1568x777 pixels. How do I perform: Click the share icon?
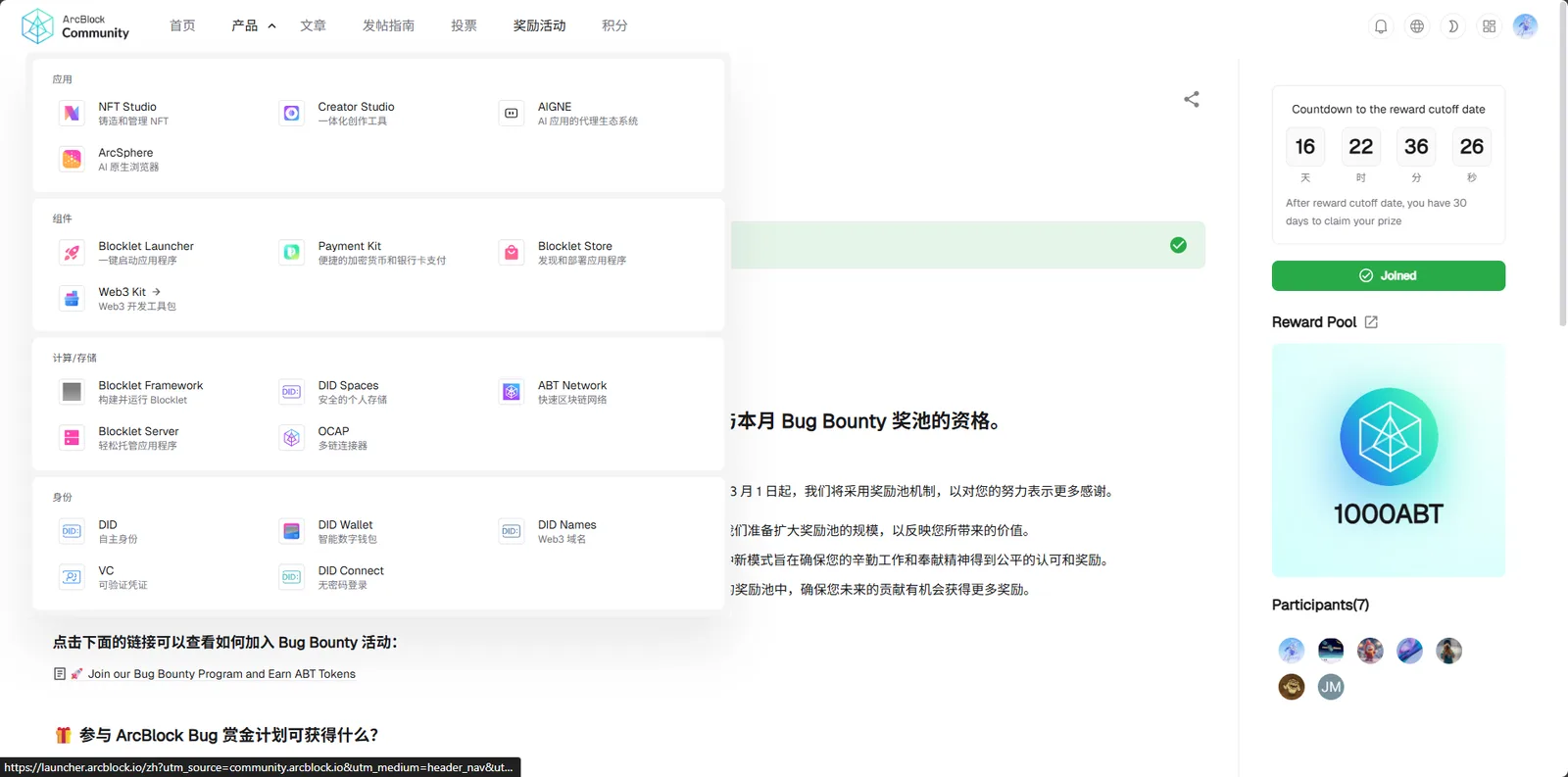pyautogui.click(x=1192, y=99)
